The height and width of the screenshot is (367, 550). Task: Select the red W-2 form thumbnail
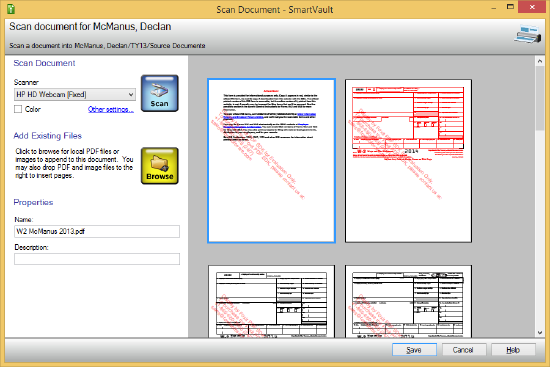408,161
